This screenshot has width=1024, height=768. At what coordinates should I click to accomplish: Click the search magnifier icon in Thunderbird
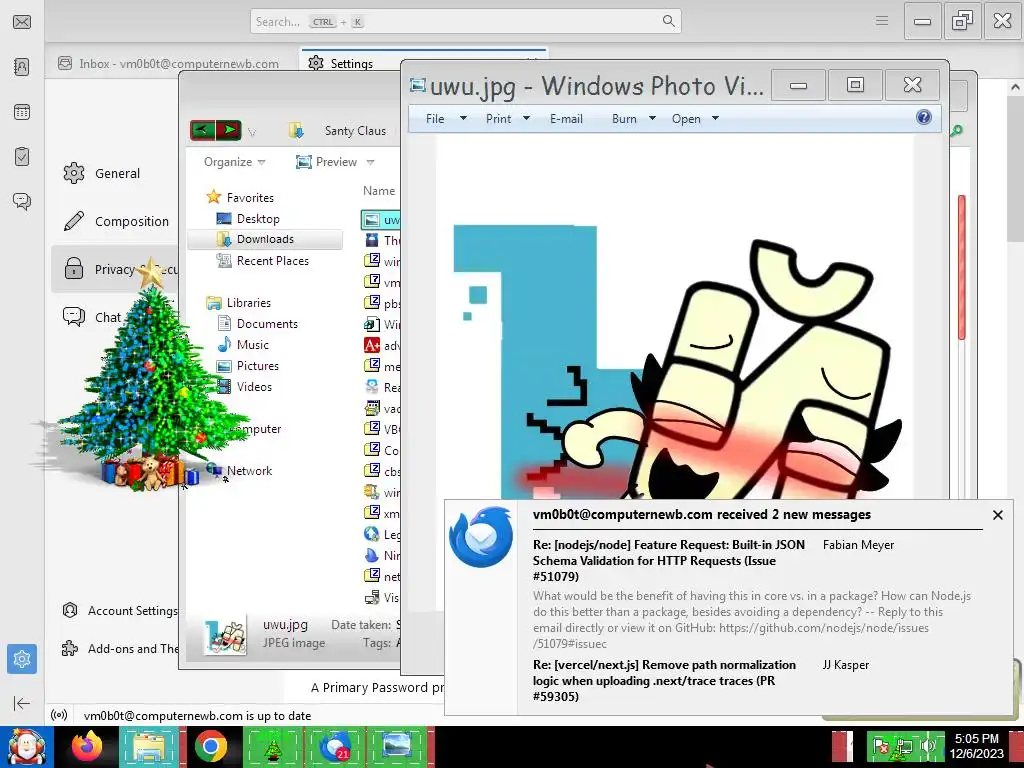click(669, 21)
